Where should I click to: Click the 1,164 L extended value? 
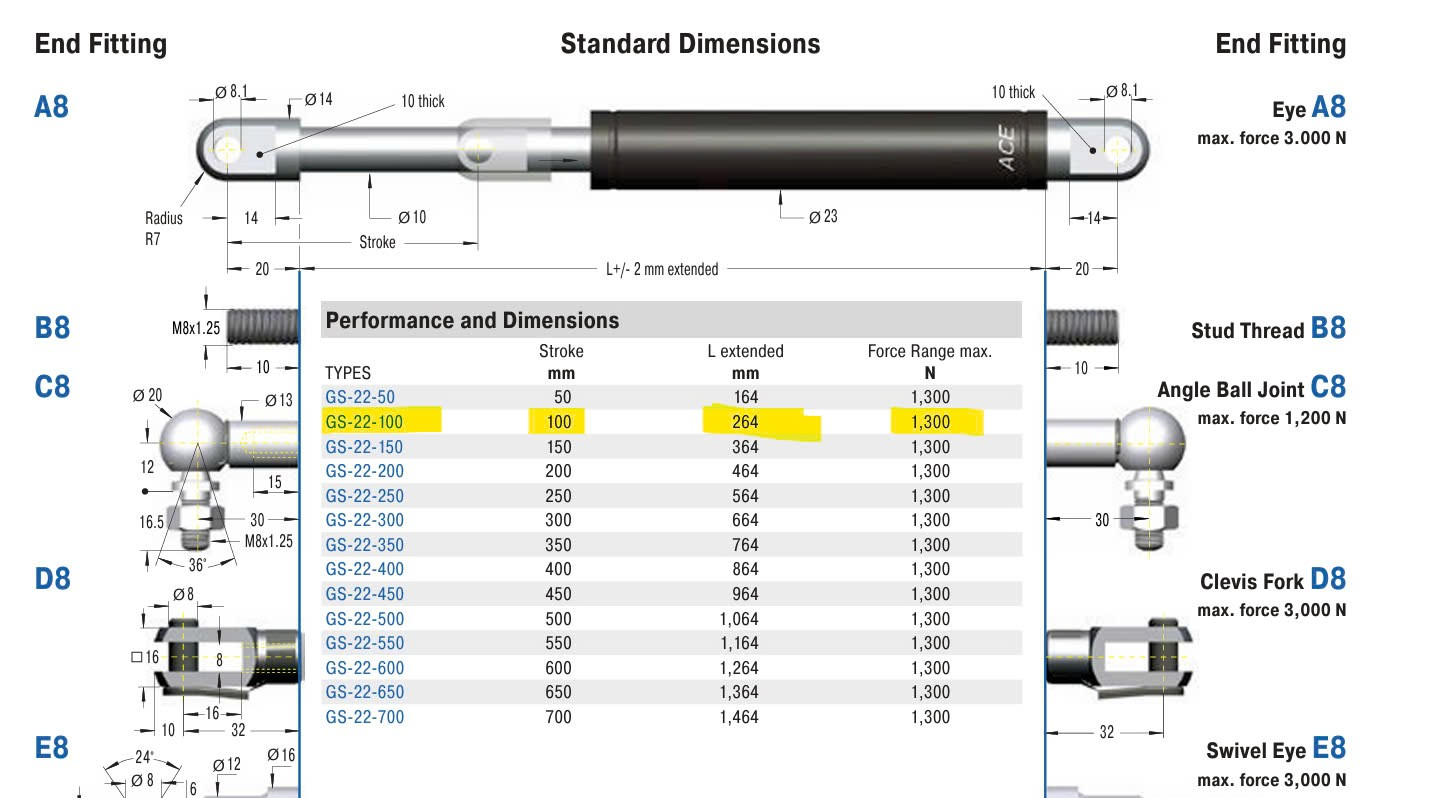coord(739,643)
